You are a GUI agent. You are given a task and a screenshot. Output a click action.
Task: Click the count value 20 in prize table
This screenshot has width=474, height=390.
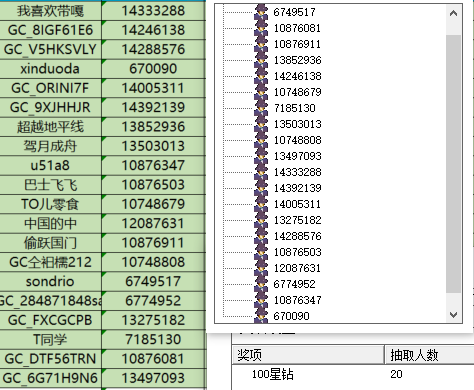(396, 374)
